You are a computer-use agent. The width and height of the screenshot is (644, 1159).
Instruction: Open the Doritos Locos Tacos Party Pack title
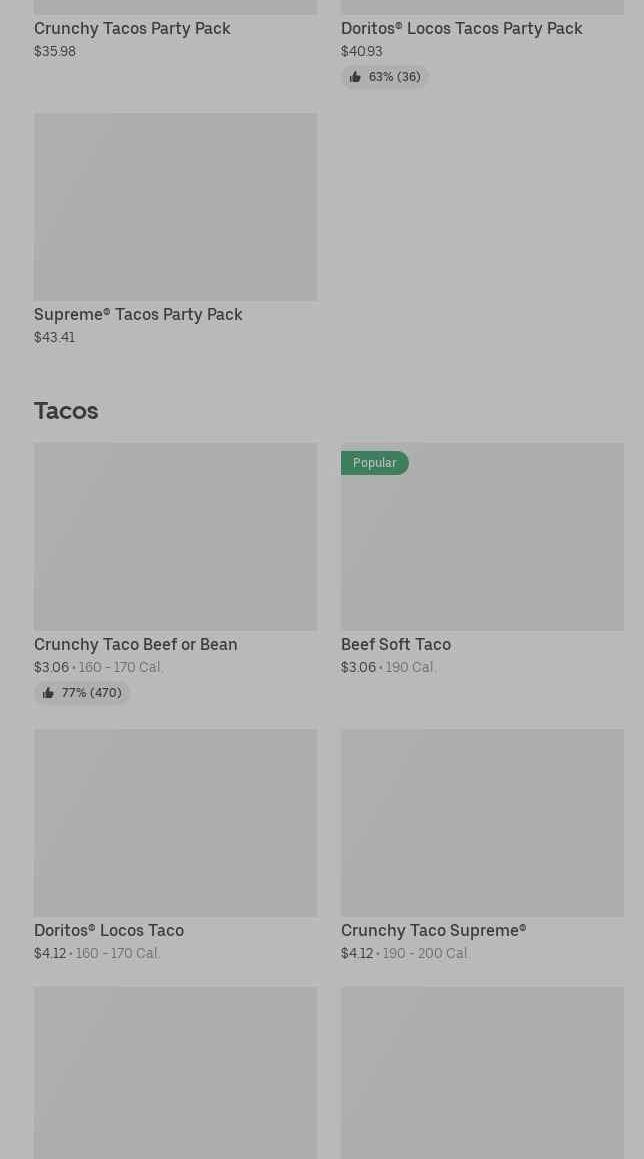click(461, 28)
